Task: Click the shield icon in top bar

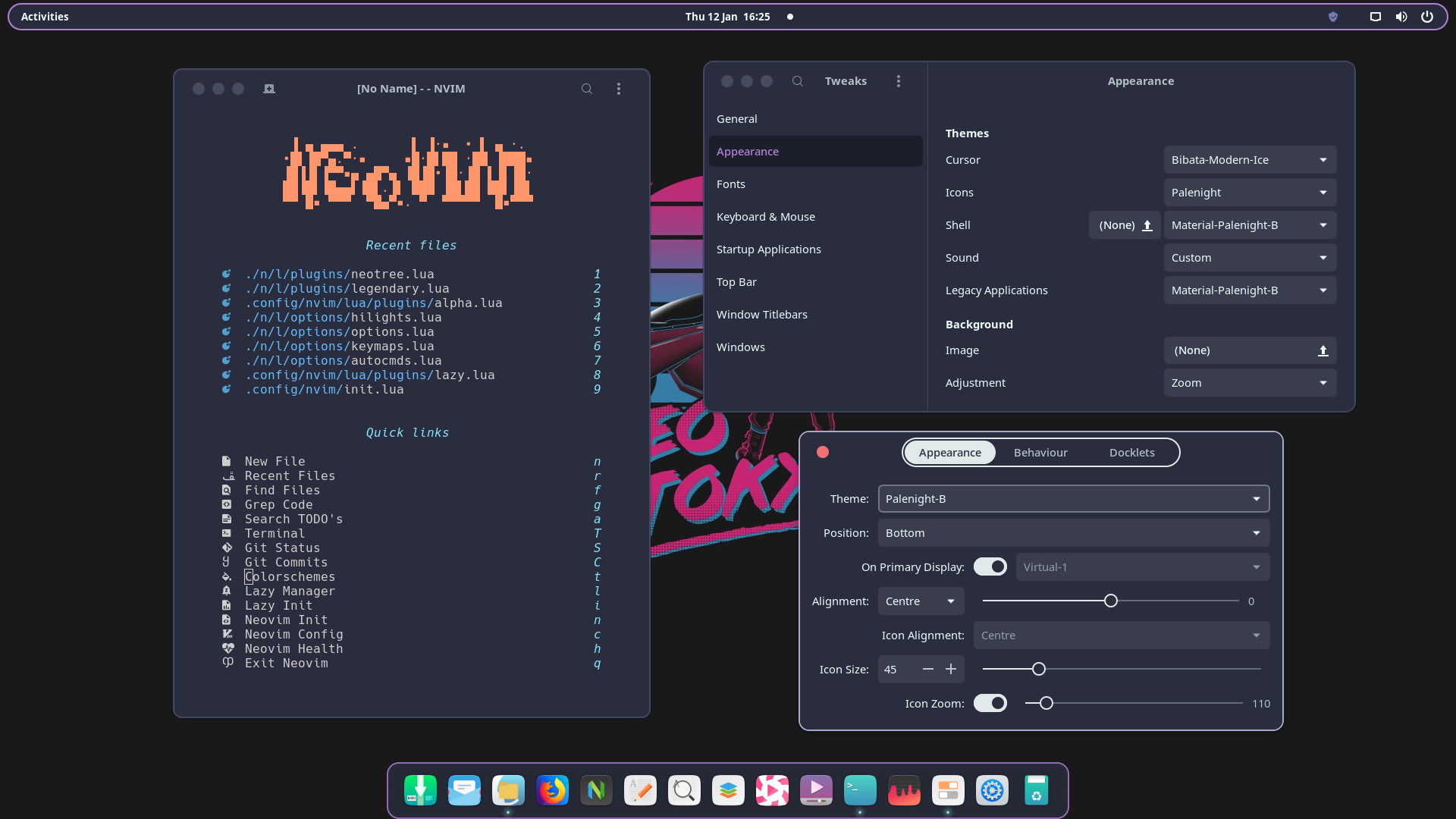Action: (1333, 17)
